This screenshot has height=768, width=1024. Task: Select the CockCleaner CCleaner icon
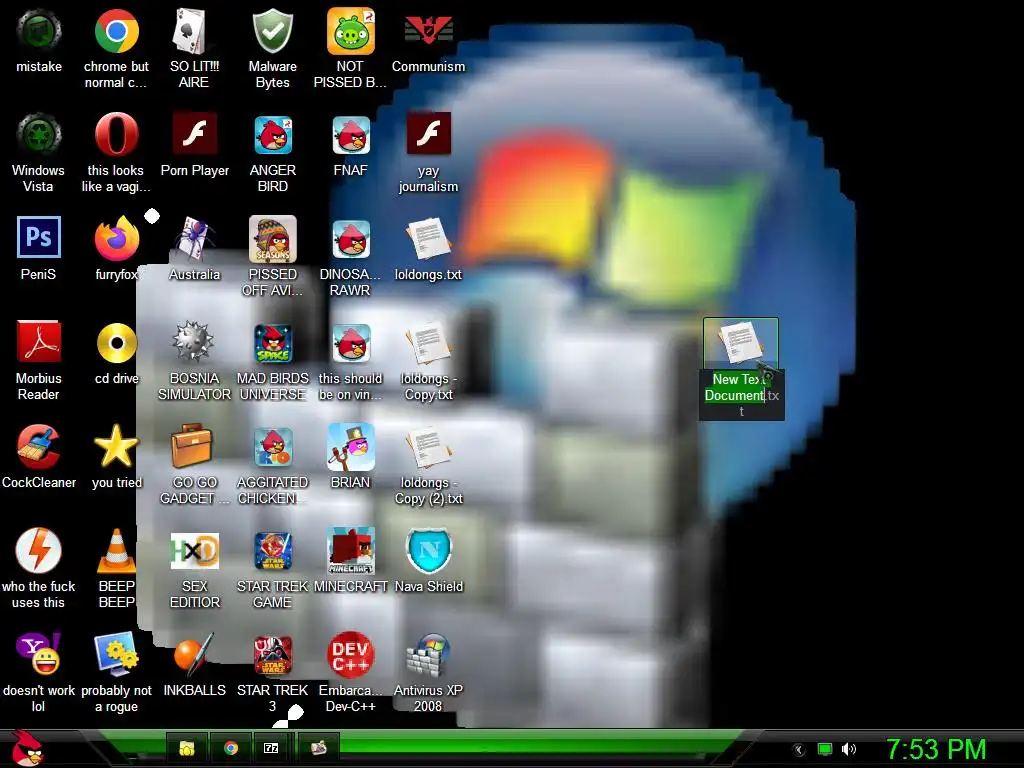coord(39,447)
